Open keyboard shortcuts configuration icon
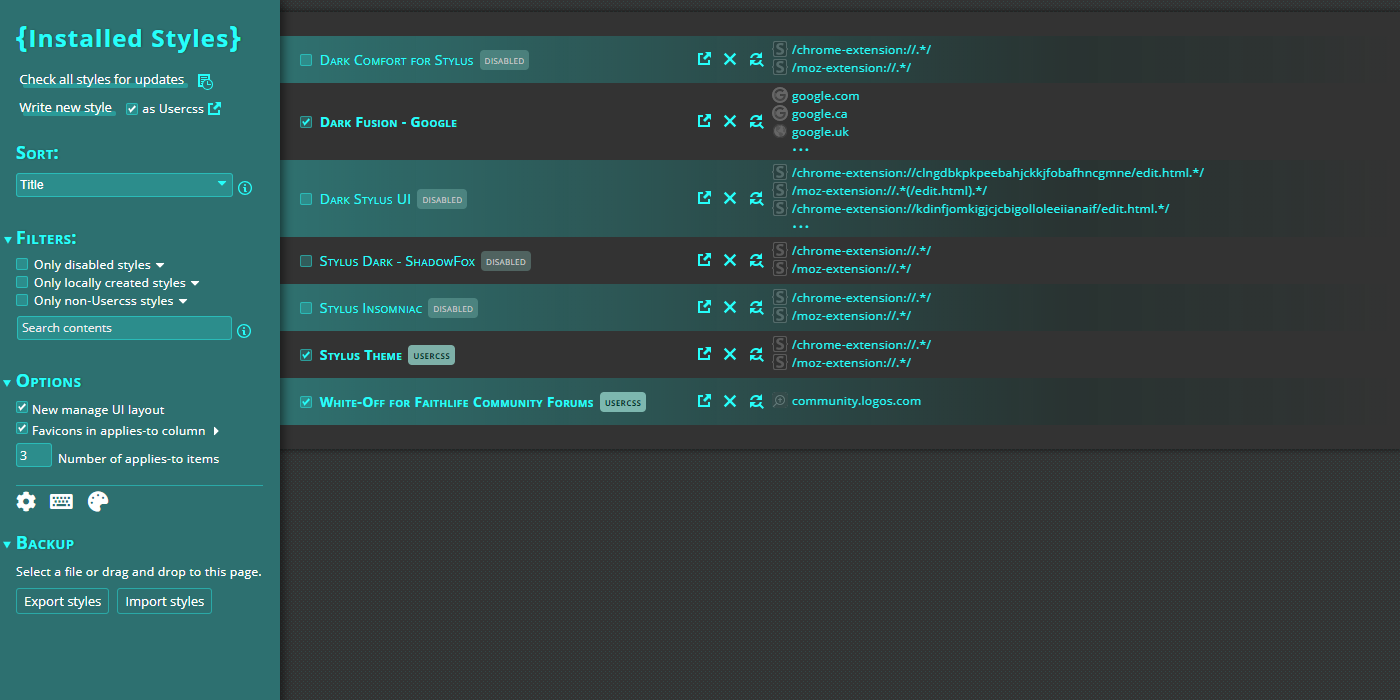 point(61,501)
